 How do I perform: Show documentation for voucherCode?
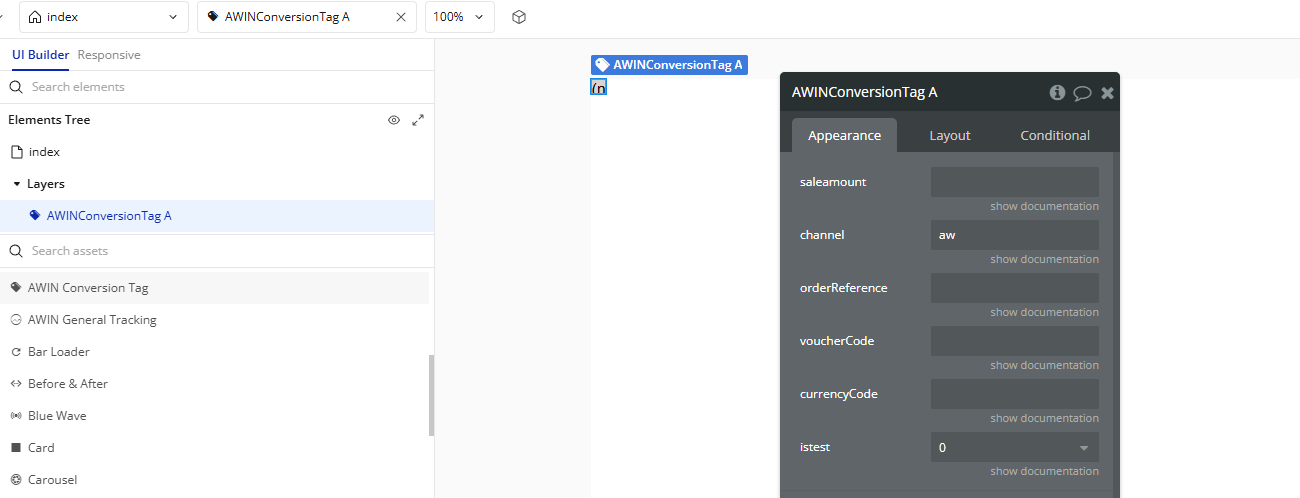1044,365
